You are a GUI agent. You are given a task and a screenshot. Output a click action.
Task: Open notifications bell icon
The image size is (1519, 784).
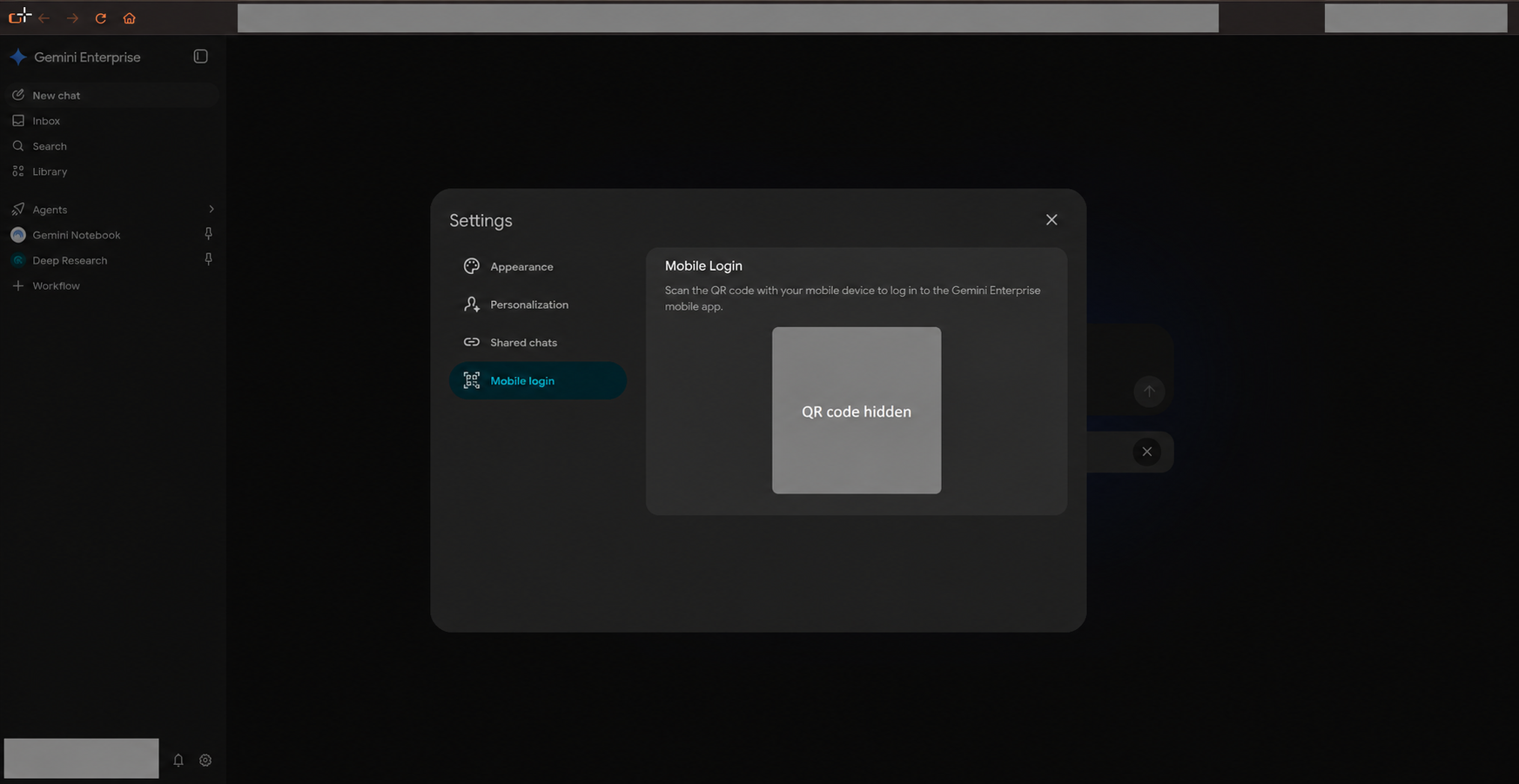pos(178,760)
